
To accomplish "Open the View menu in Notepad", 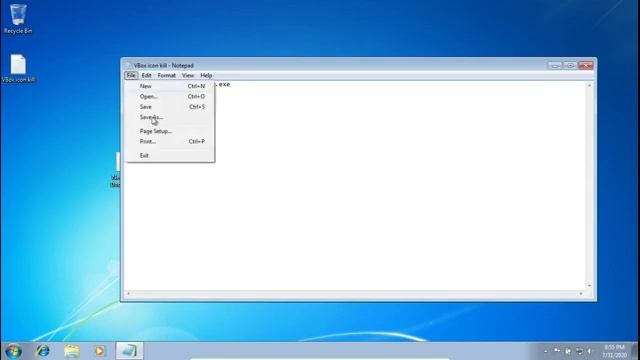I will (x=188, y=76).
